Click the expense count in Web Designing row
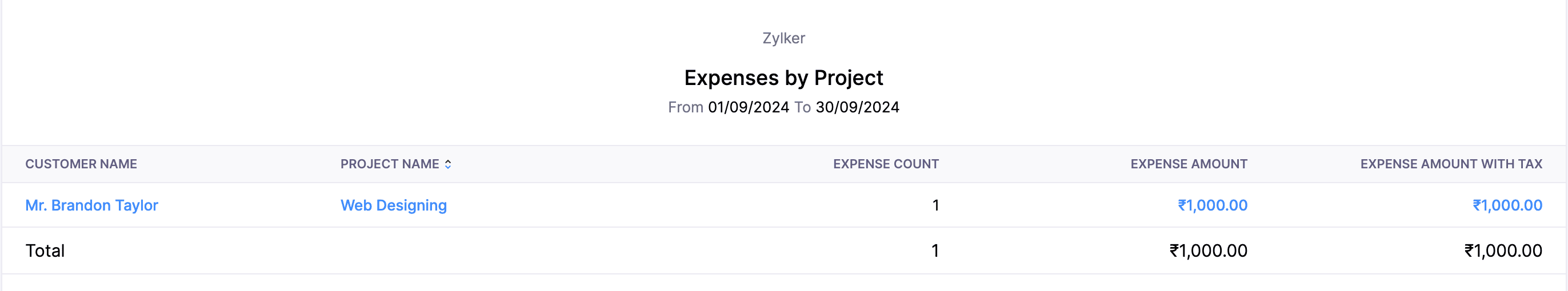Image resolution: width=1568 pixels, height=291 pixels. [935, 205]
